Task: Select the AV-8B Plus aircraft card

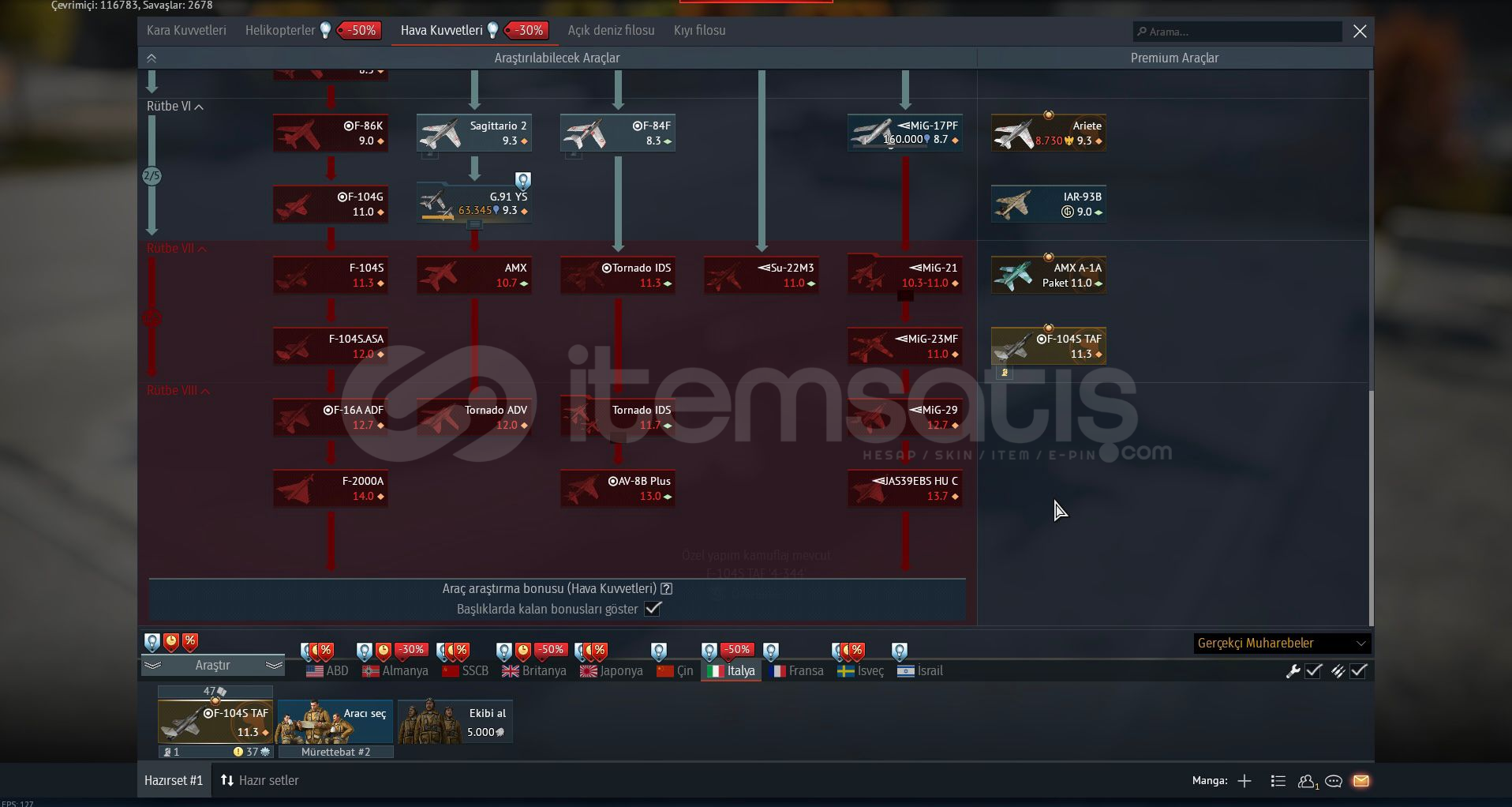Action: tap(618, 488)
